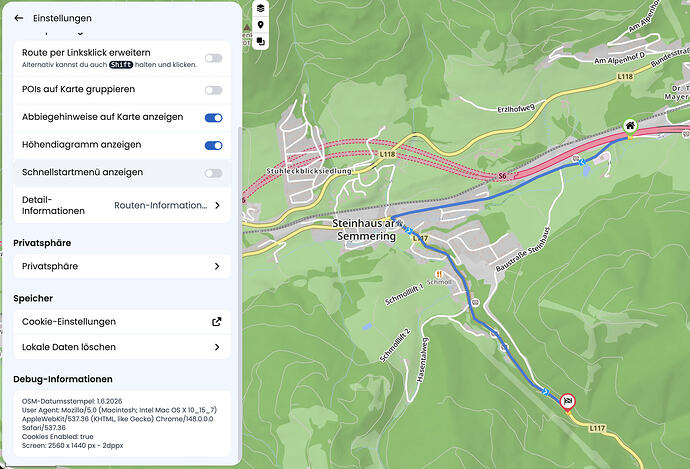
Task: Open Lokale Daten löschen chevron
Action: (x=217, y=347)
